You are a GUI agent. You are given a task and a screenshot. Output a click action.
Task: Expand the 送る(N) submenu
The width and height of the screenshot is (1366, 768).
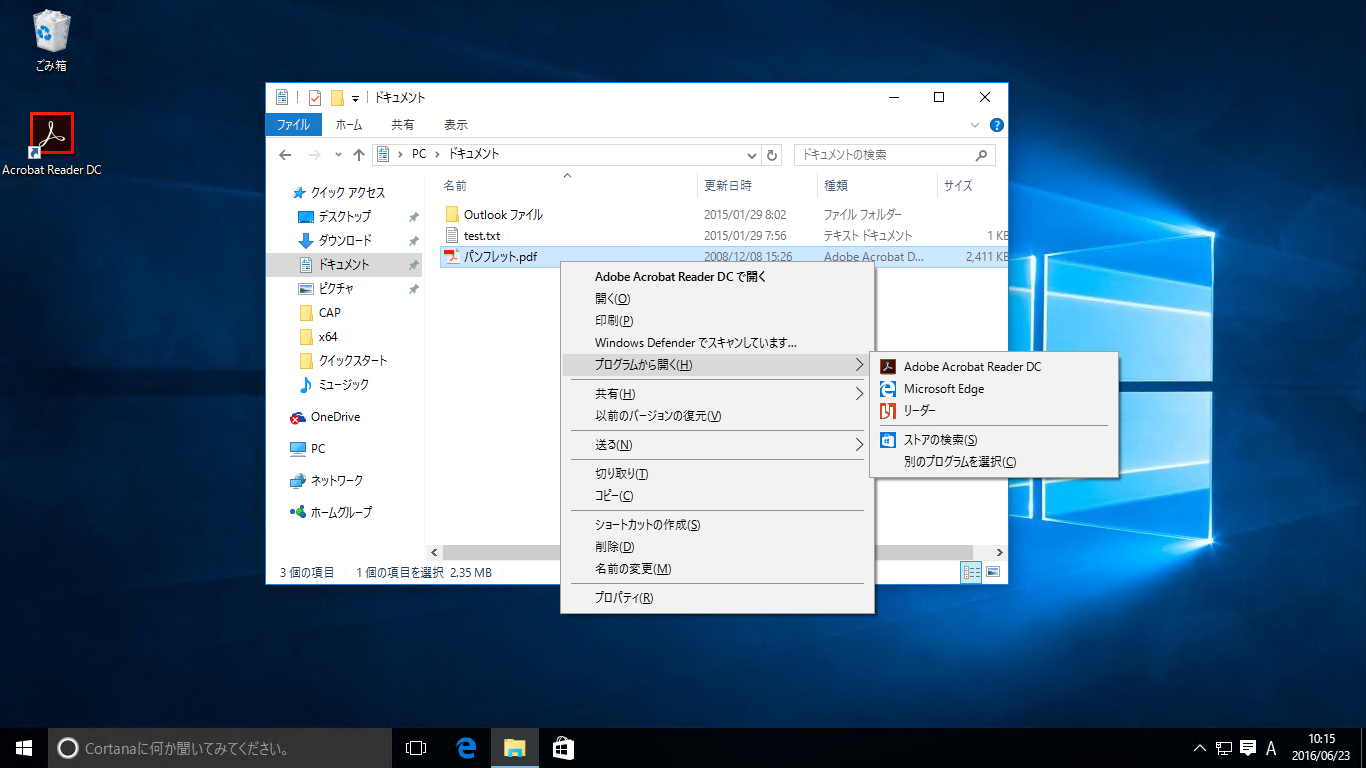(717, 445)
